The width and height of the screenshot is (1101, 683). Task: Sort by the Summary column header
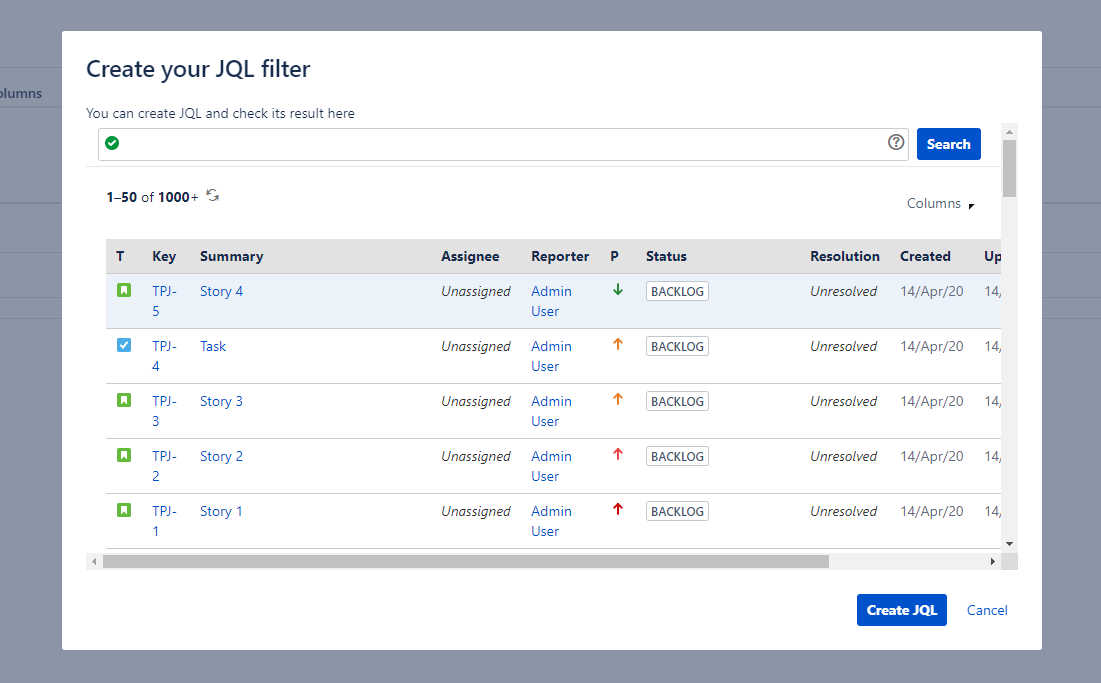(231, 257)
